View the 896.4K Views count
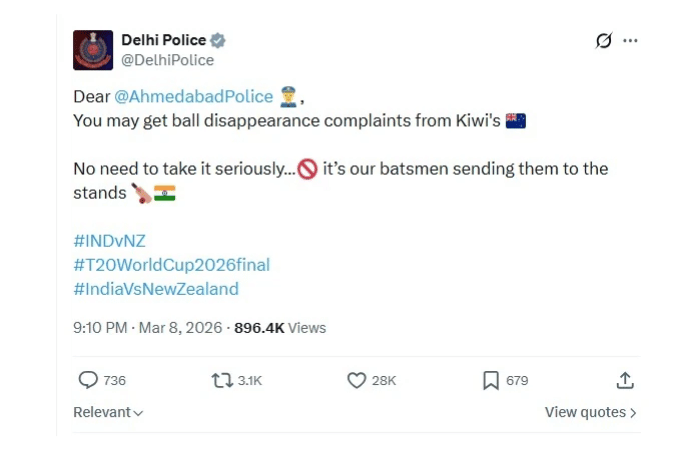700x450 pixels. point(280,327)
